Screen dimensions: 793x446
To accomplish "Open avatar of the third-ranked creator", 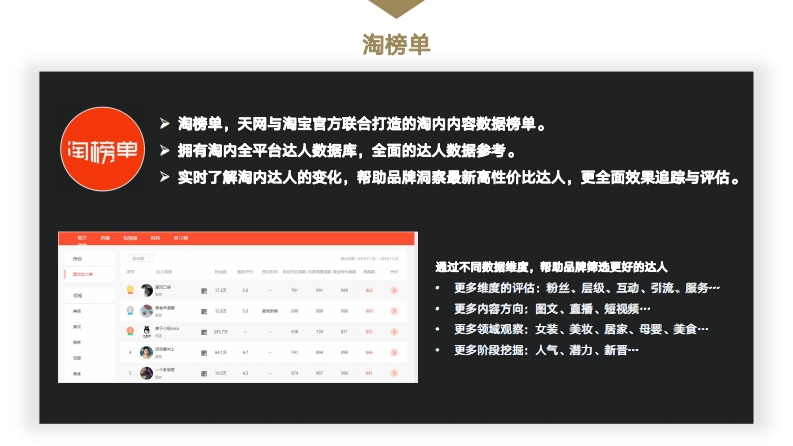I will click(x=147, y=332).
